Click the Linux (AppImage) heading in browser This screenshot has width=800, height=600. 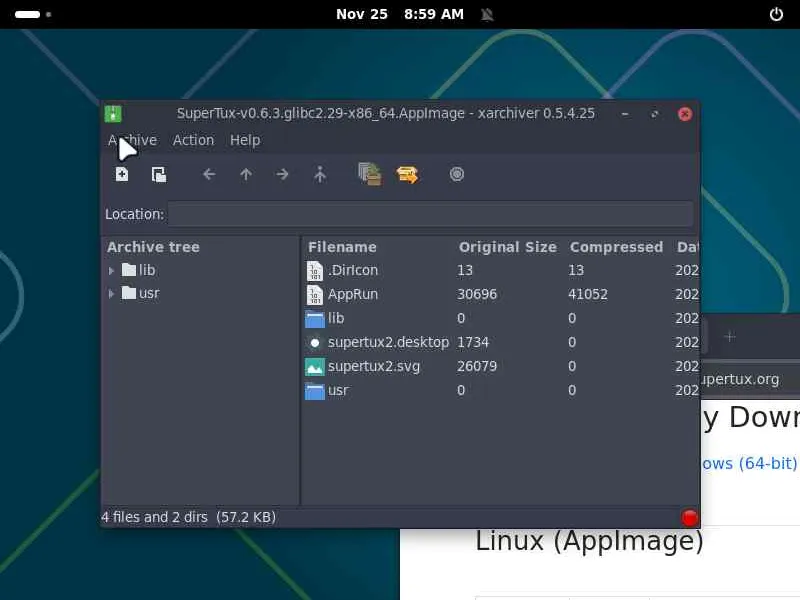[589, 541]
